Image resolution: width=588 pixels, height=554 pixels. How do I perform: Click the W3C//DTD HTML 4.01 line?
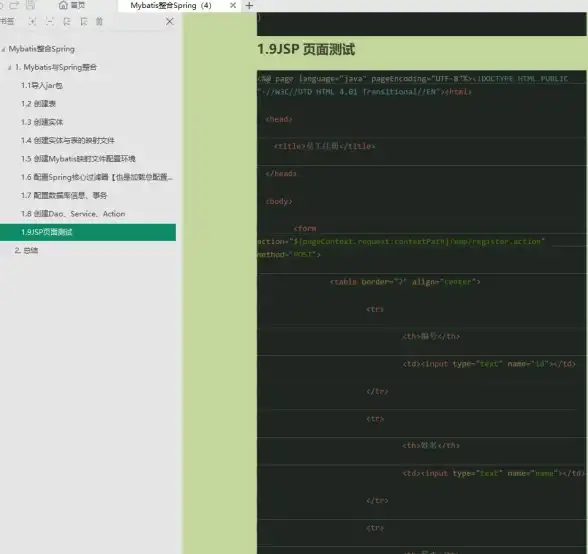[x=364, y=92]
